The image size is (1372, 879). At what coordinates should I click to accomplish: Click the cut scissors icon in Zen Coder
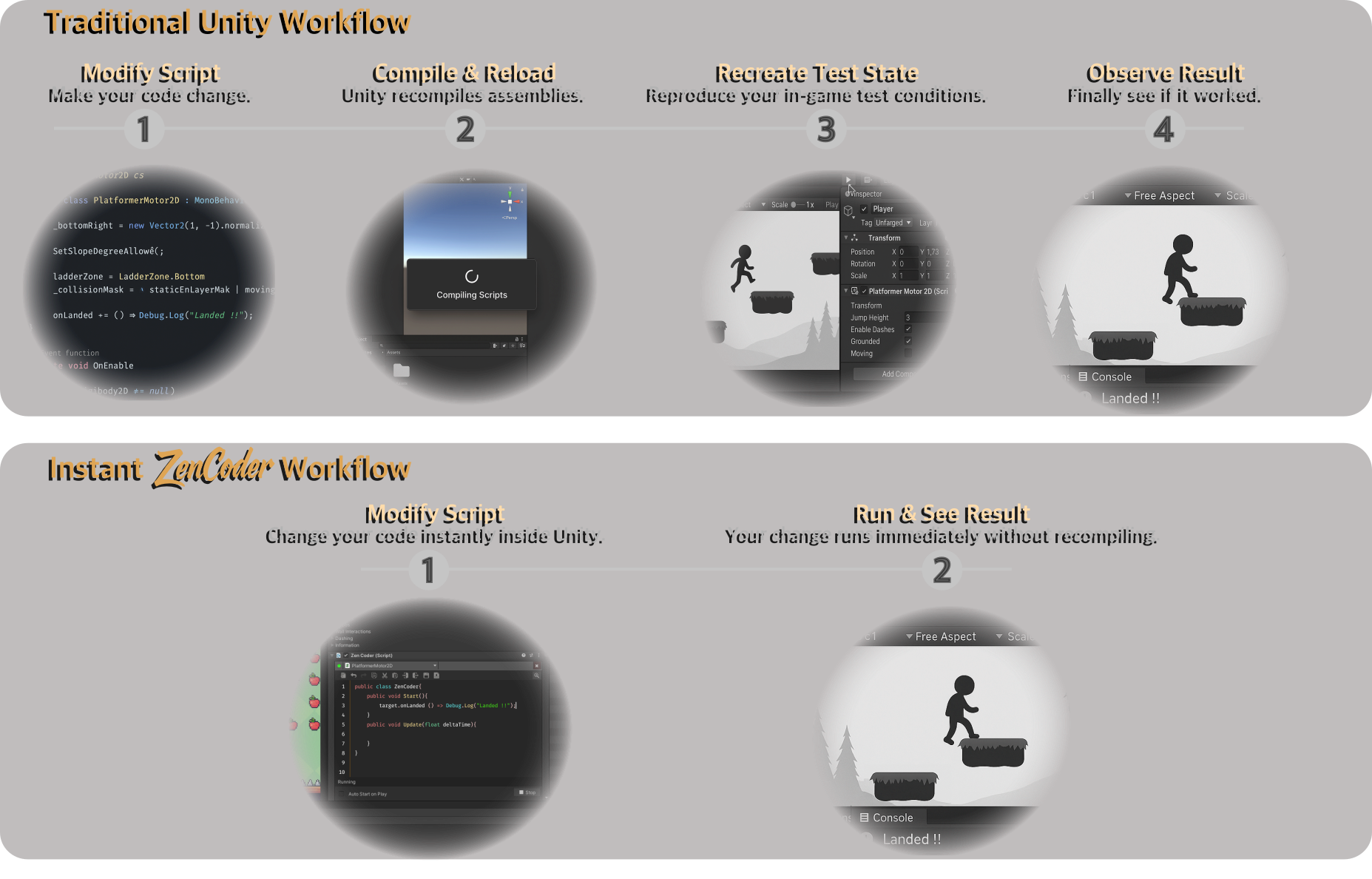click(x=384, y=676)
